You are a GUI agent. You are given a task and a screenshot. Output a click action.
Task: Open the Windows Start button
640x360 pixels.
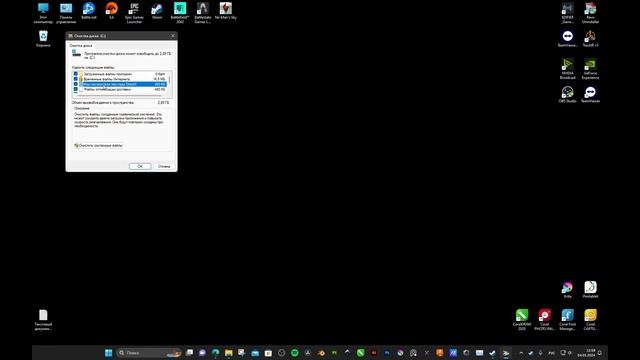[109, 353]
